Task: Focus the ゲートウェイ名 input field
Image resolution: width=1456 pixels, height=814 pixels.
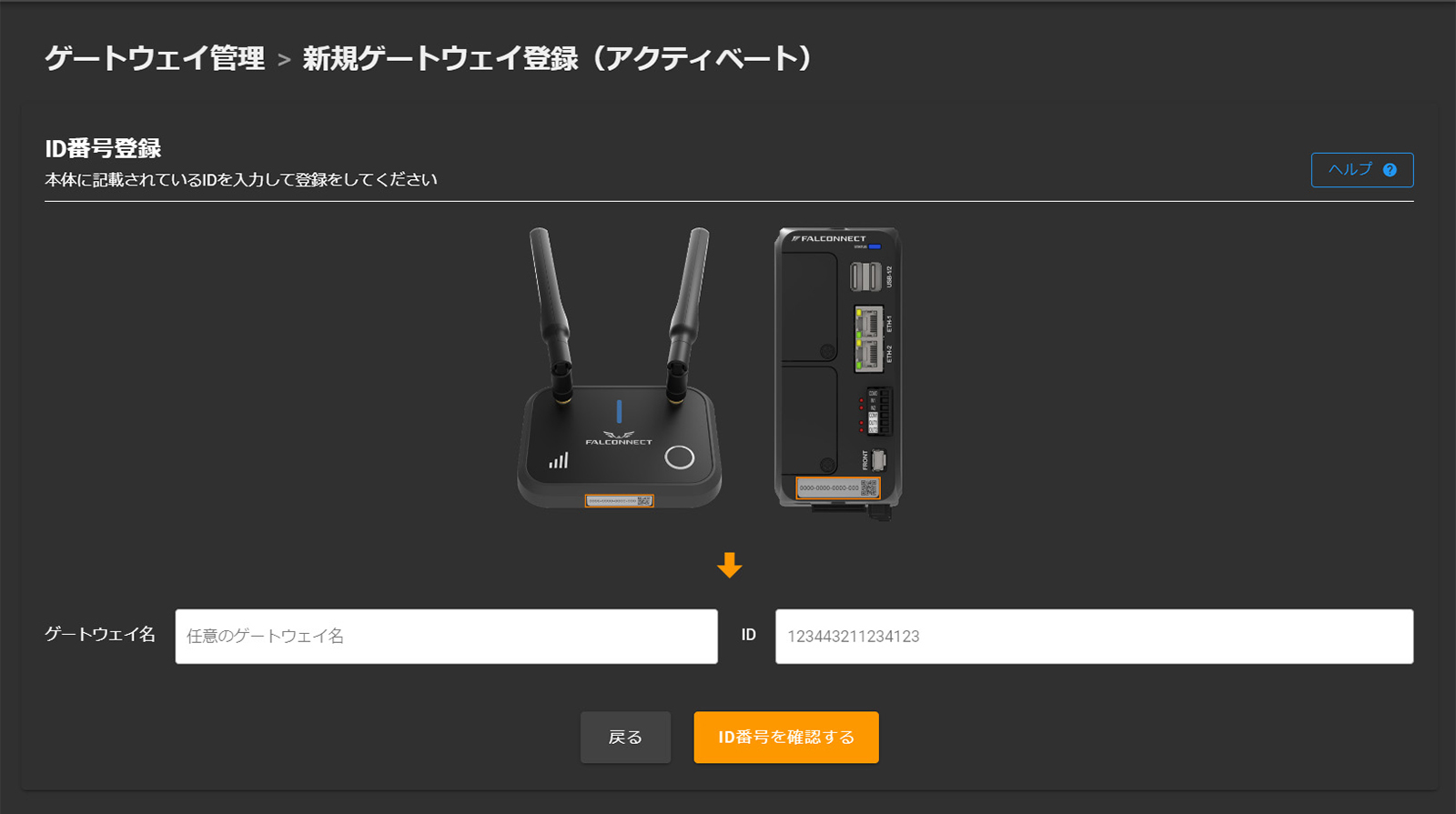Action: coord(446,637)
